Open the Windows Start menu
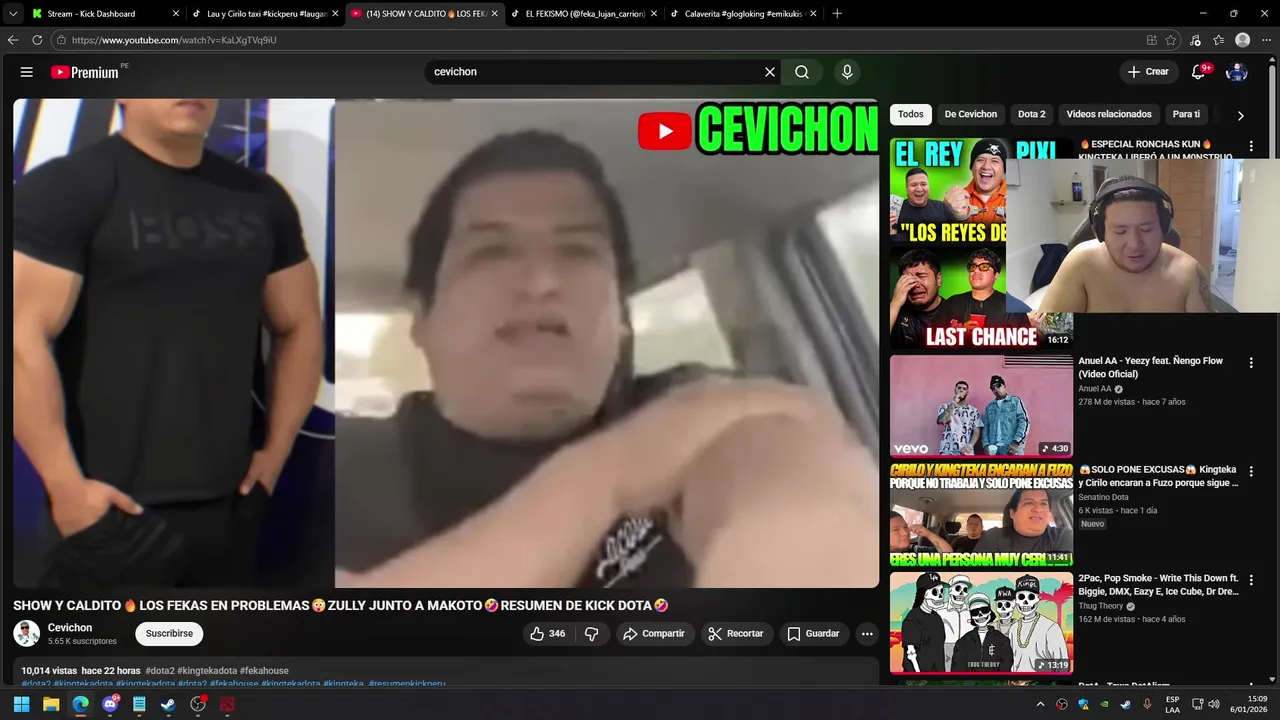This screenshot has width=1280, height=720. coord(21,704)
